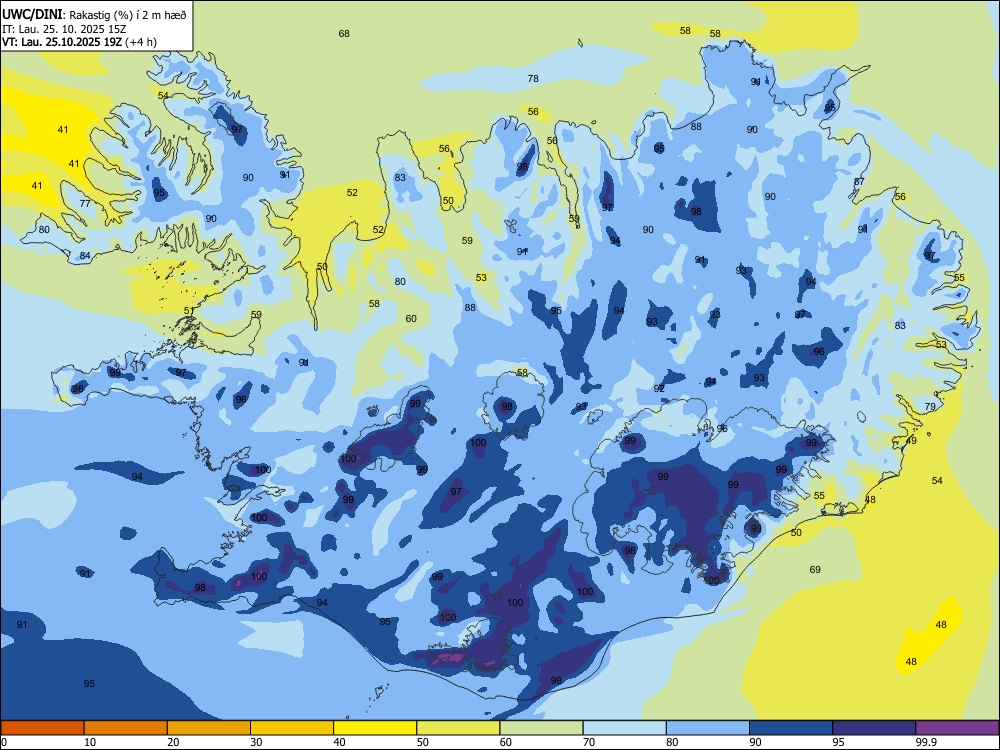
Task: Click the legend tick label 20
Action: [x=173, y=742]
